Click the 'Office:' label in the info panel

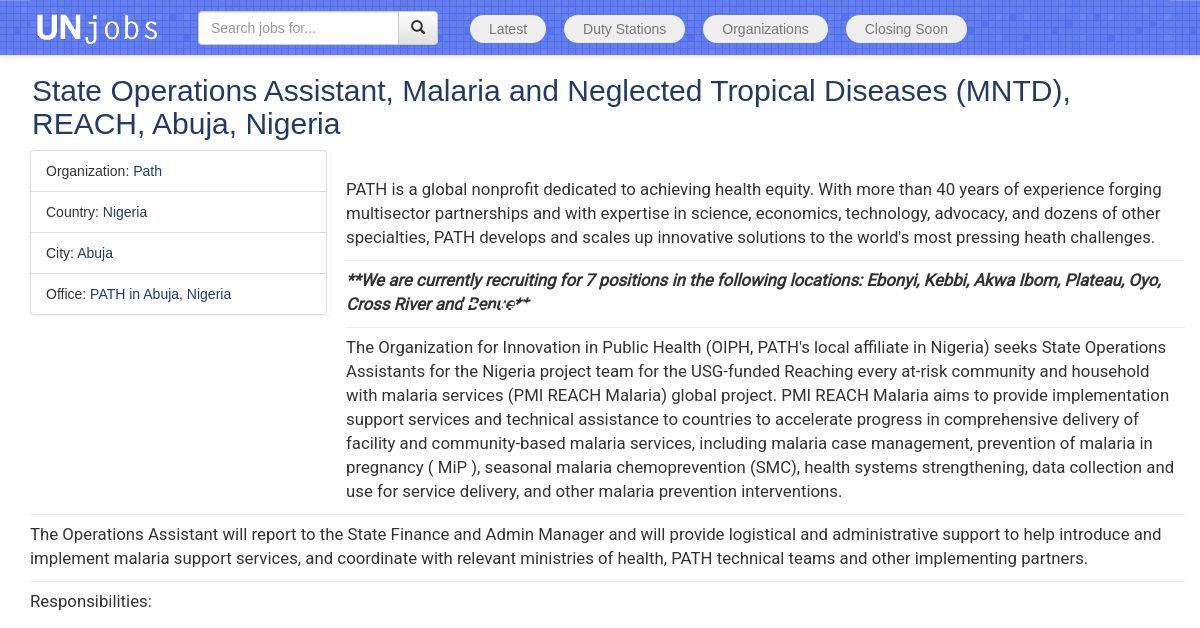coord(66,294)
